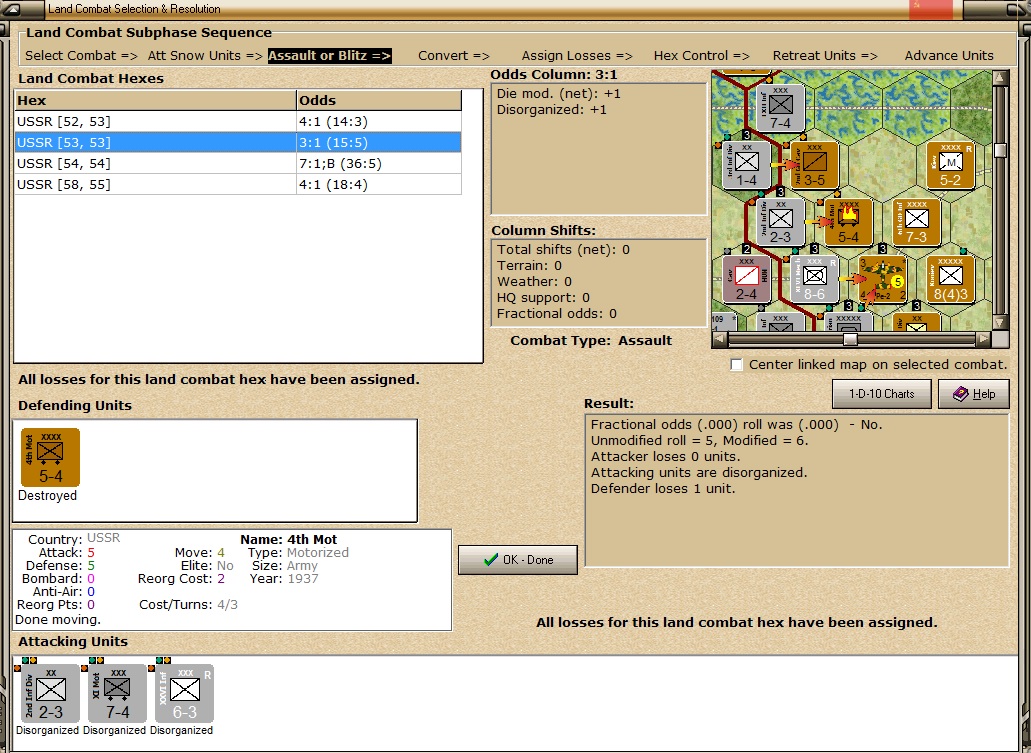
Task: Click the Select Combat subphase step
Action: 82,56
